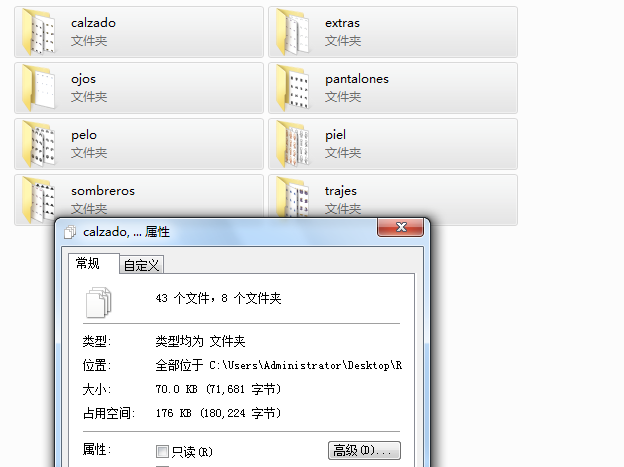624x467 pixels.
Task: Select the trajes folder icon
Action: point(293,197)
